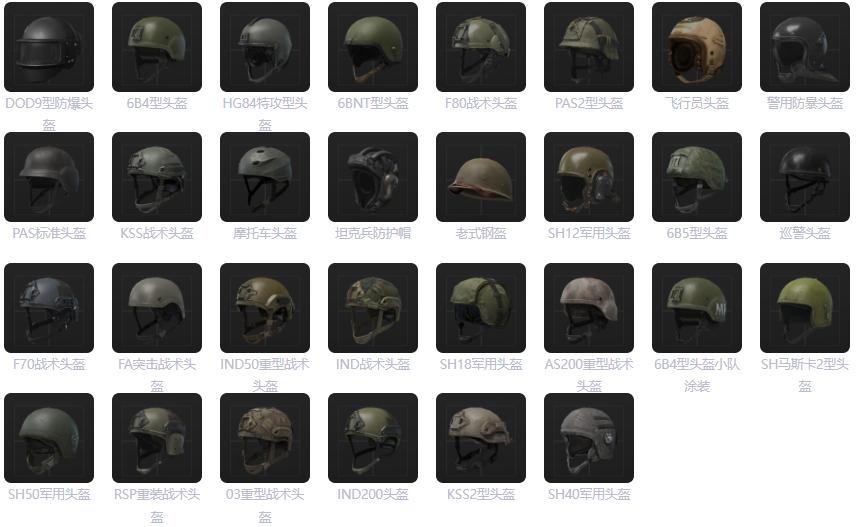Click the DOD9型防爆头盔 helmet icon
The image size is (857, 527).
coord(49,47)
